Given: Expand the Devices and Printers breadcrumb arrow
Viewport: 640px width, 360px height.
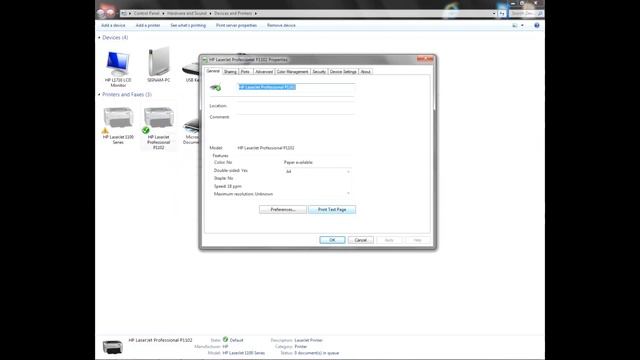Looking at the screenshot, I should 256,13.
